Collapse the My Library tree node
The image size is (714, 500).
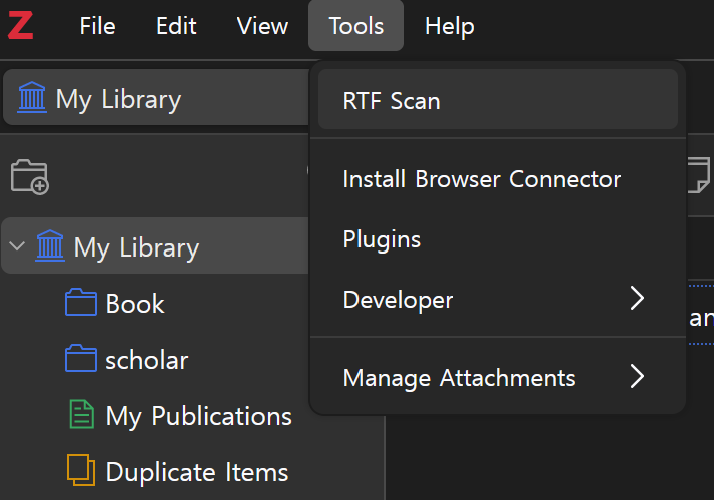tap(17, 246)
